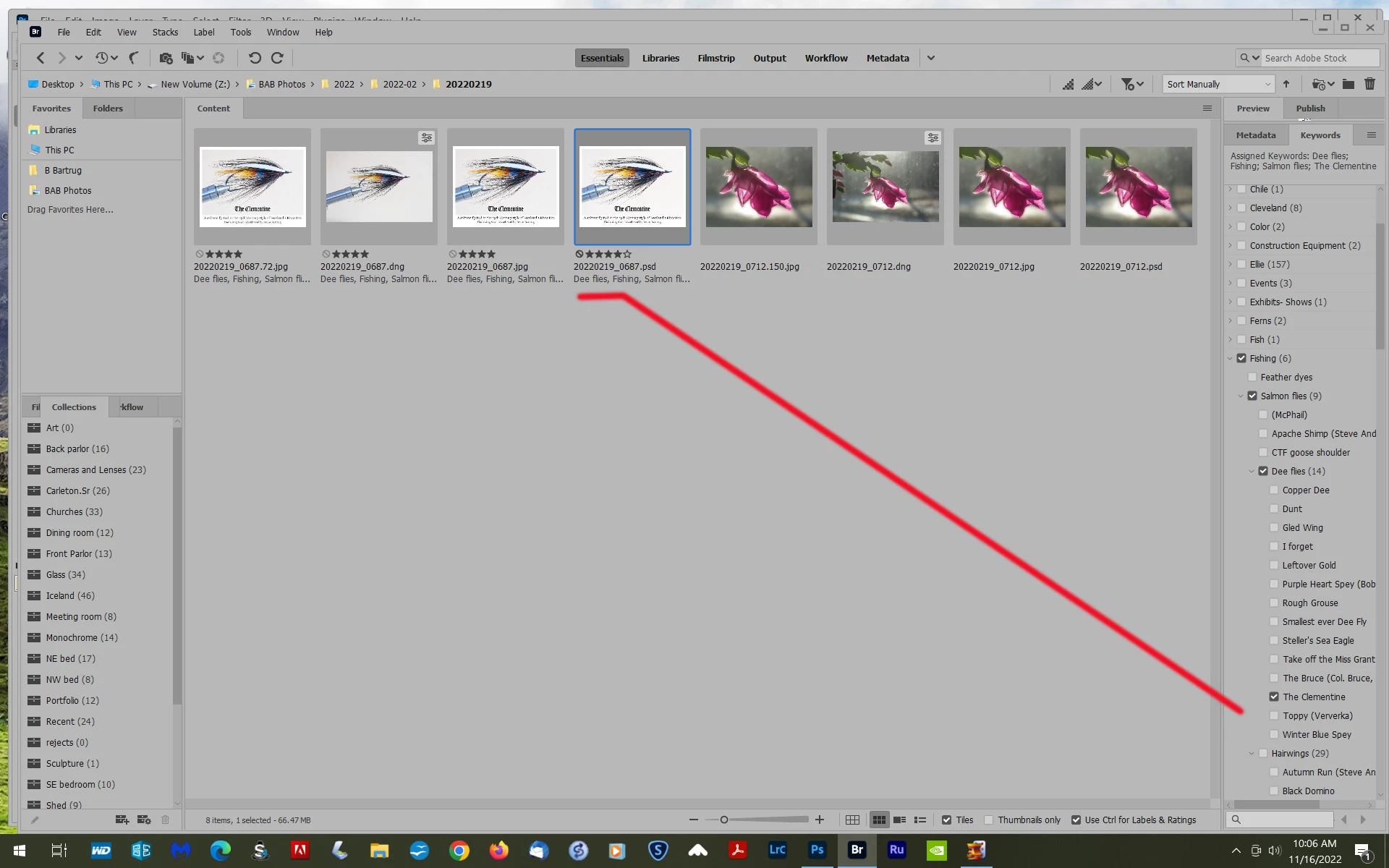The image size is (1389, 868).
Task: Click the go back arrow icon
Action: click(41, 58)
